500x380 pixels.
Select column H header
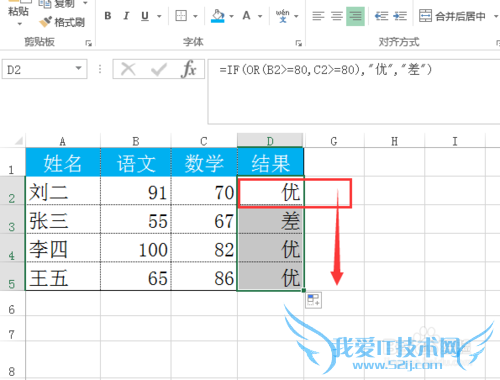(394, 141)
